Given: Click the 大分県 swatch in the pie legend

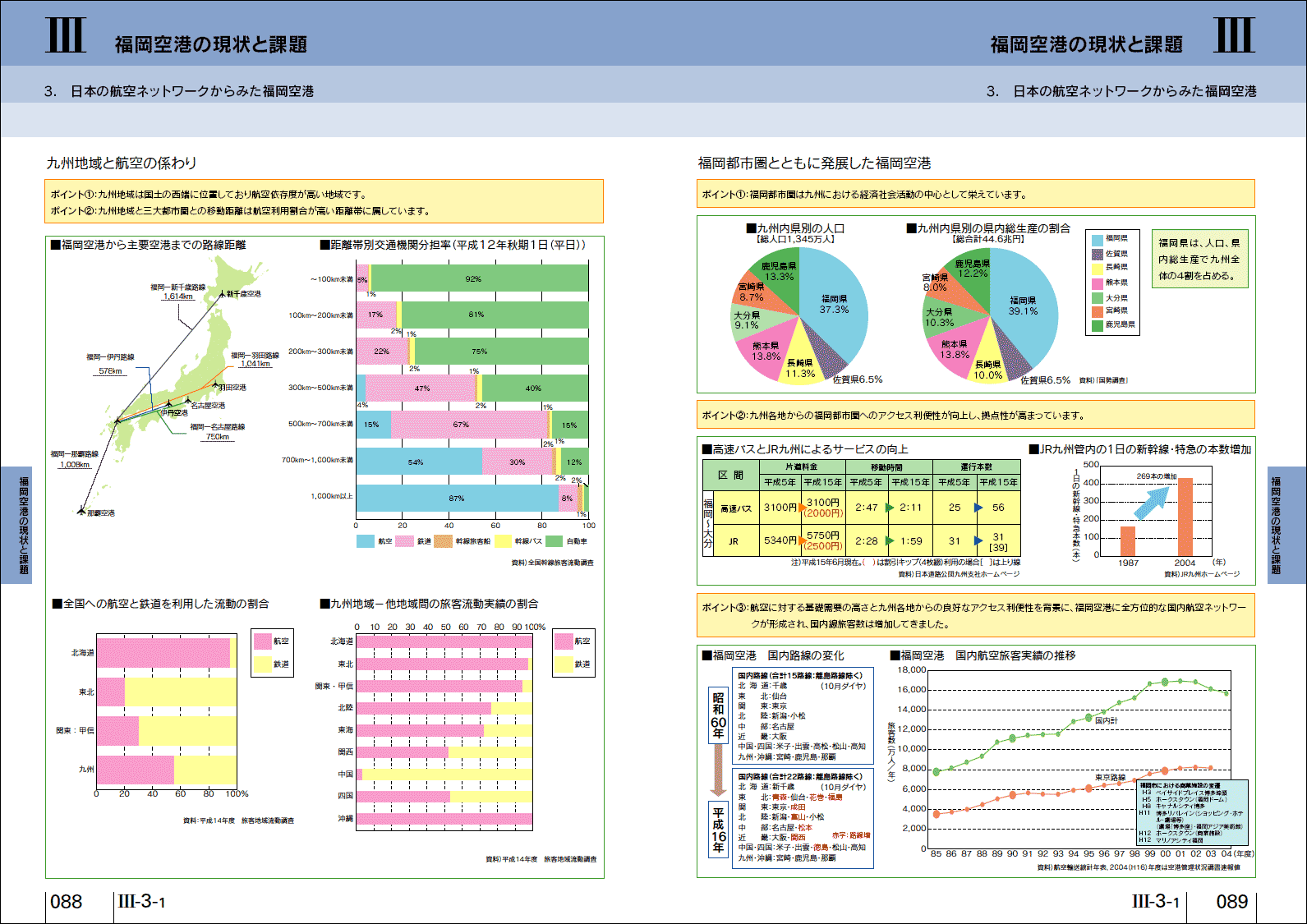Looking at the screenshot, I should pos(1097,298).
